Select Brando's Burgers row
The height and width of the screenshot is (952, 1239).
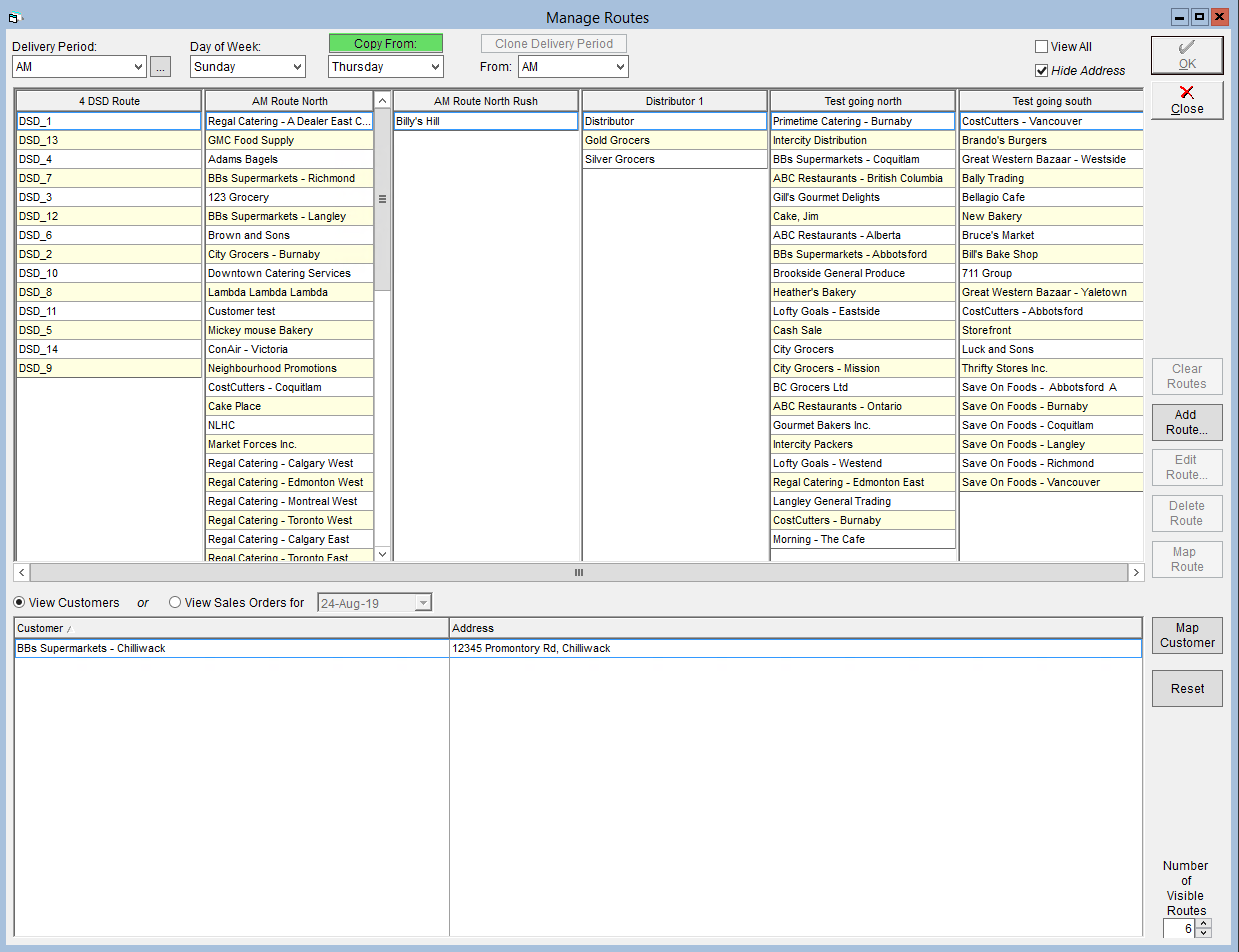[x=1051, y=140]
